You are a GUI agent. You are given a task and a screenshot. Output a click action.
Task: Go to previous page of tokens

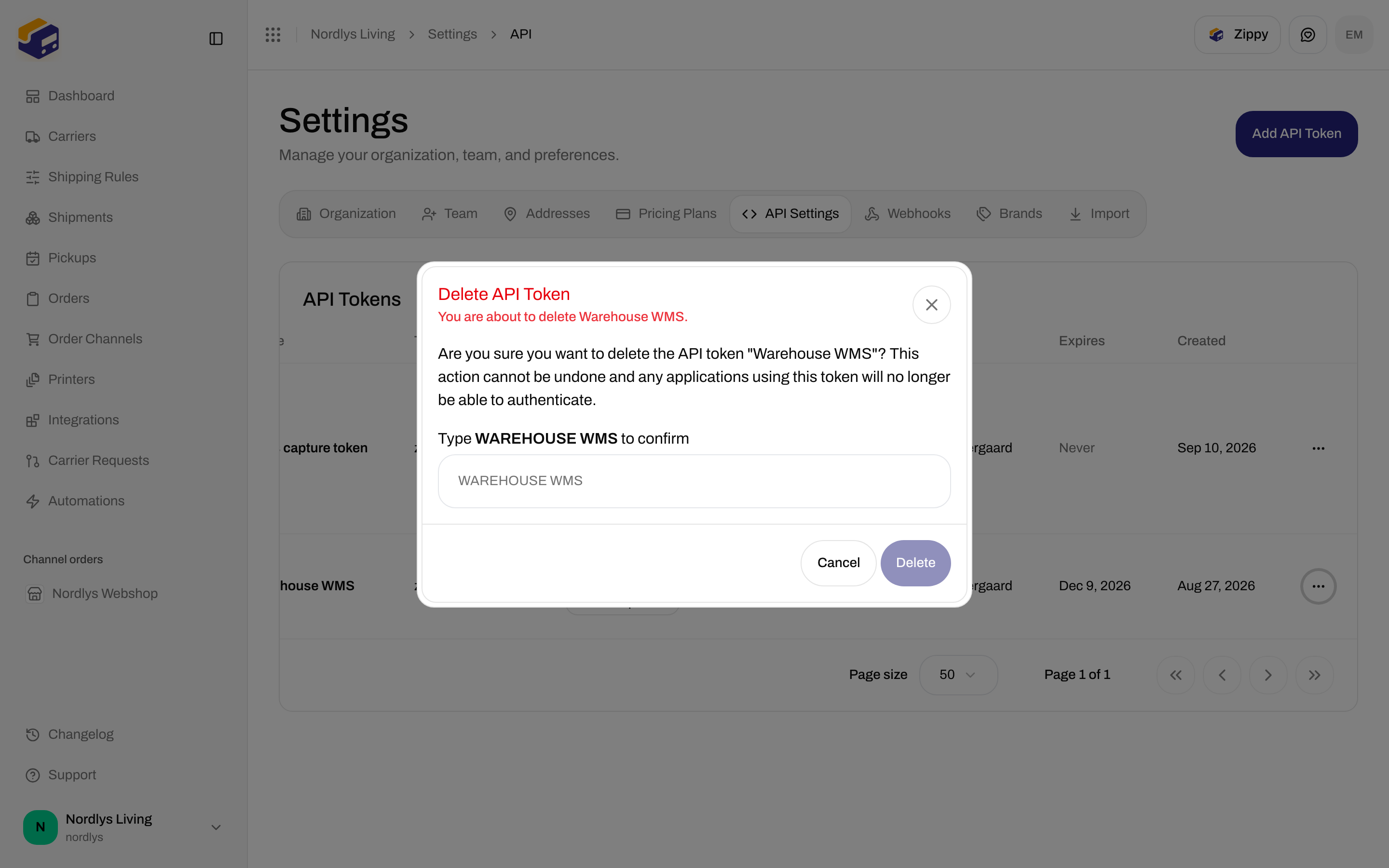point(1221,675)
